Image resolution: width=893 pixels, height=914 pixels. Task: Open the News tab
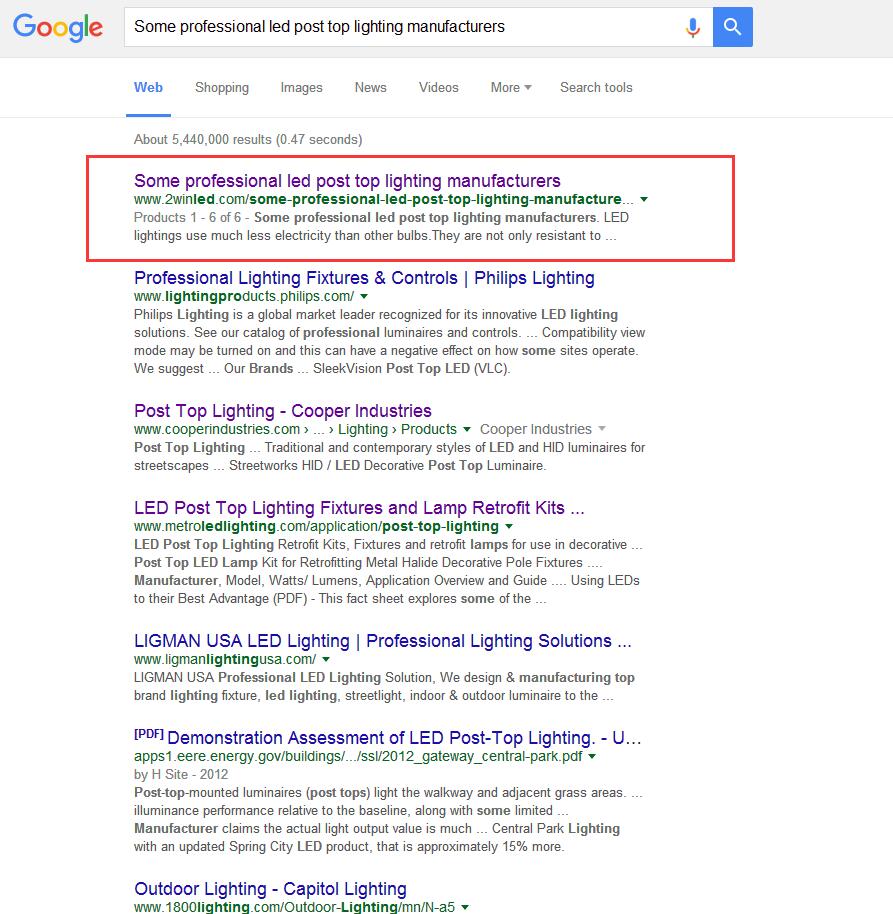click(371, 87)
